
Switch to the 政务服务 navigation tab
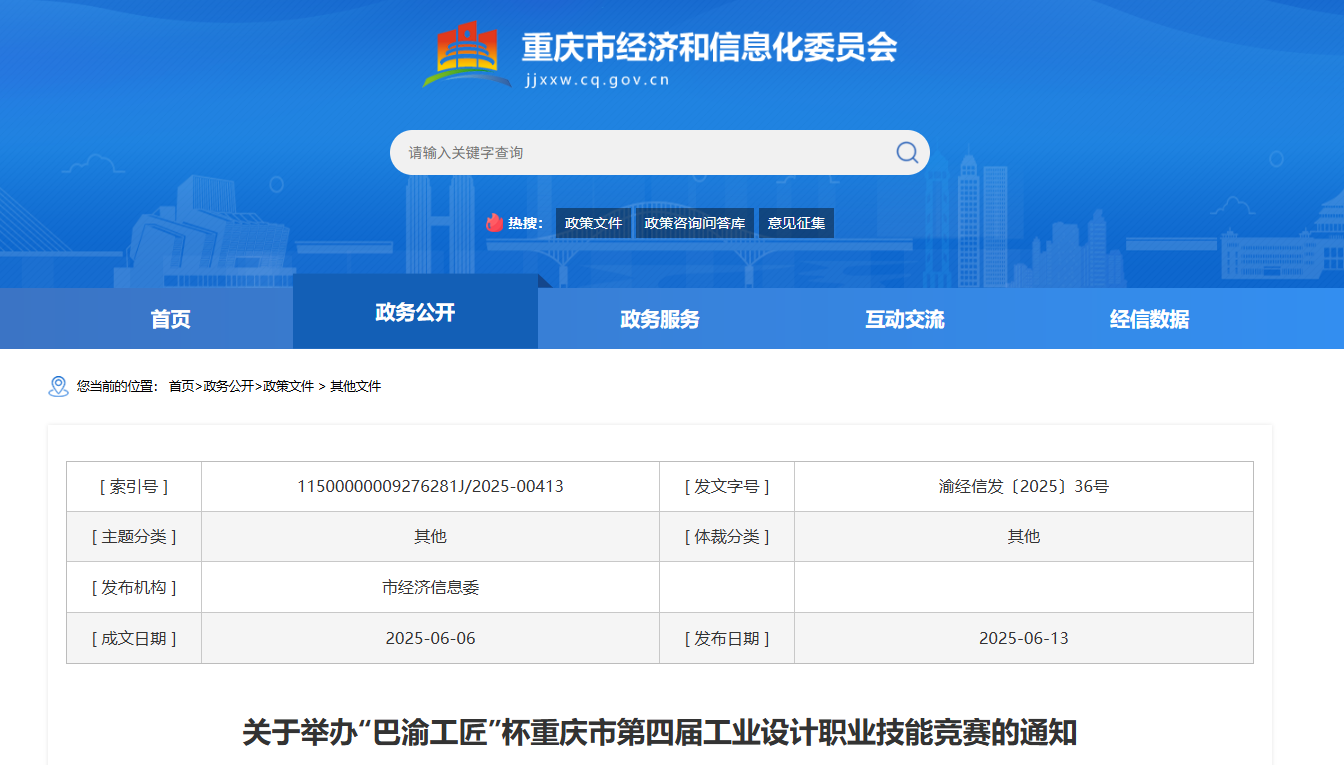(x=660, y=319)
